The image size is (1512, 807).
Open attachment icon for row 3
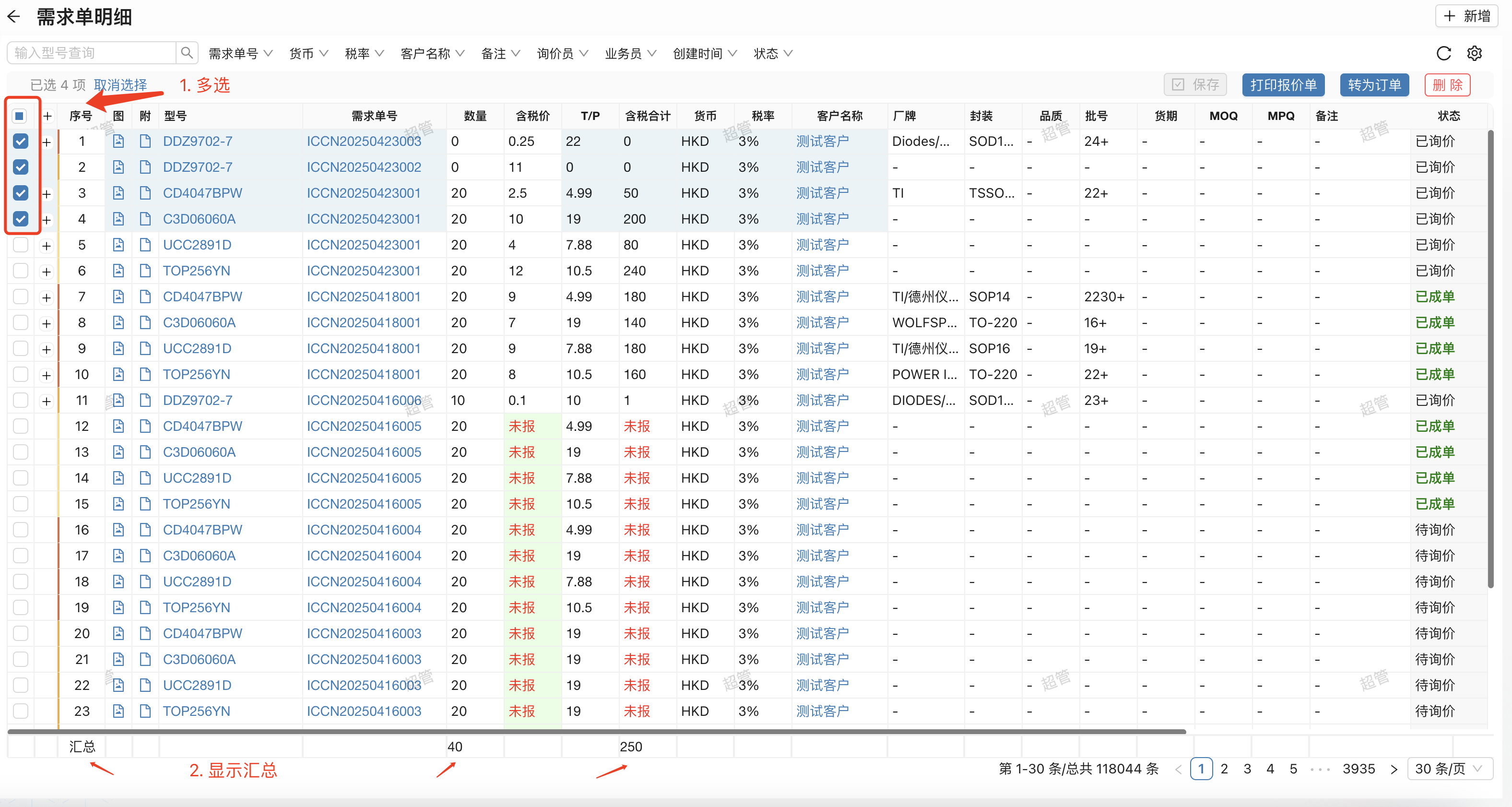point(145,193)
